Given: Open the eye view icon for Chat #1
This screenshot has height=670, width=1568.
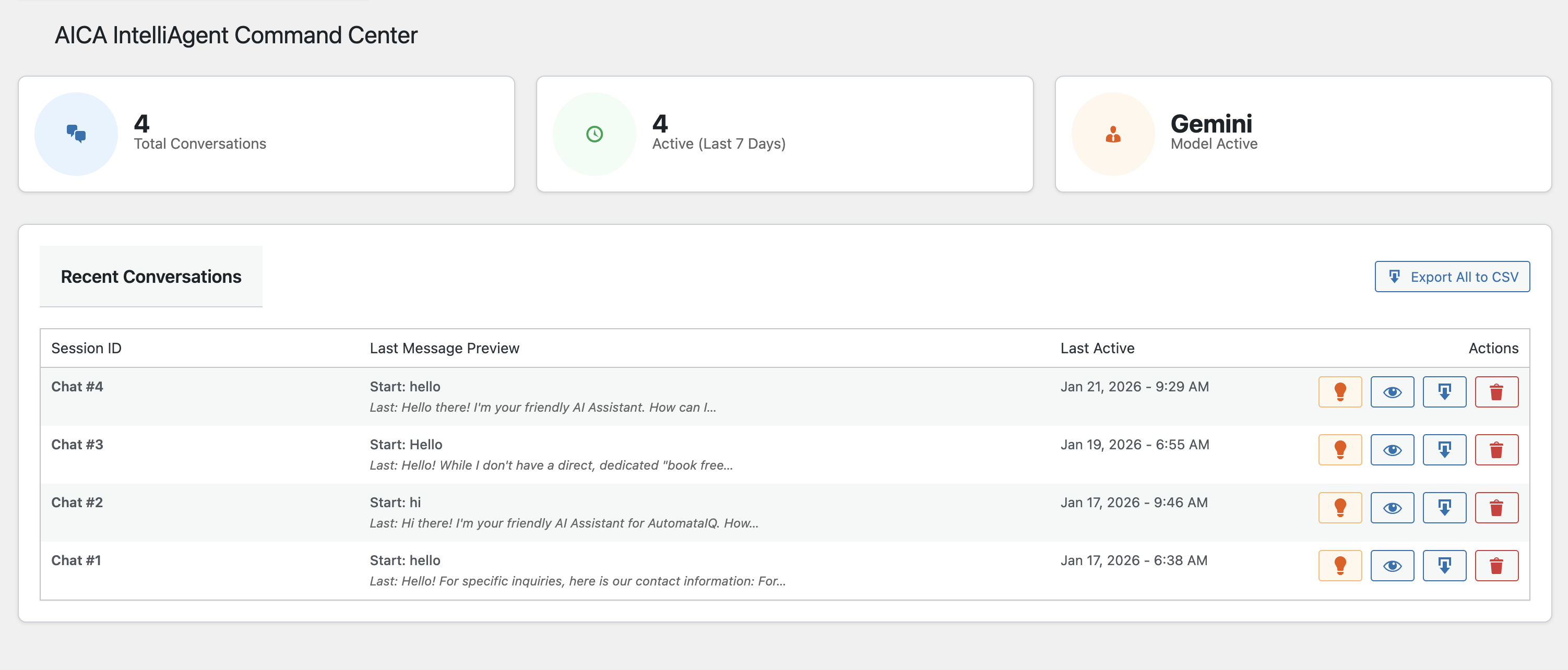Looking at the screenshot, I should point(1392,565).
